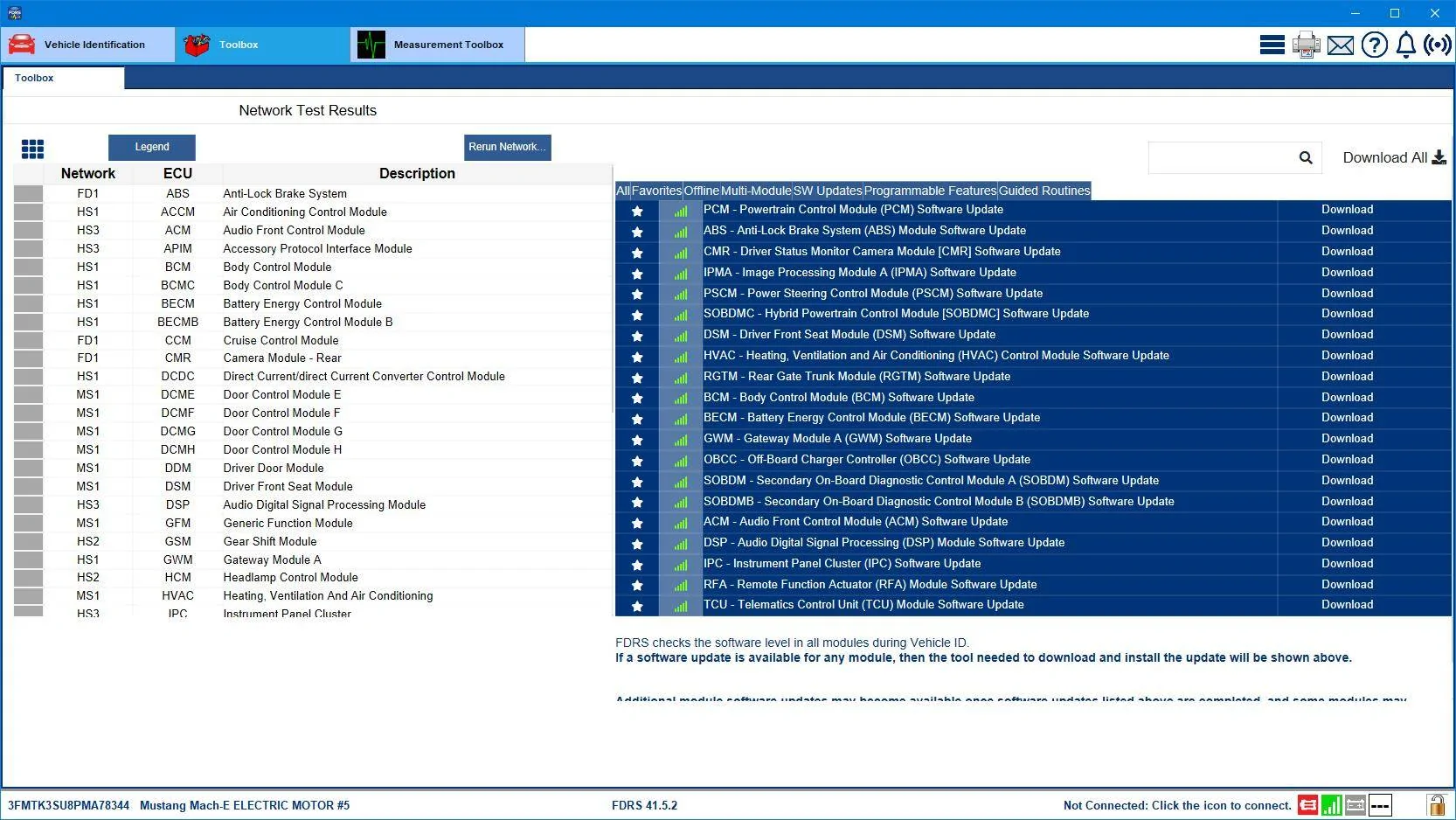Download the OBCC Software Update
The width and height of the screenshot is (1456, 820).
tap(1347, 459)
